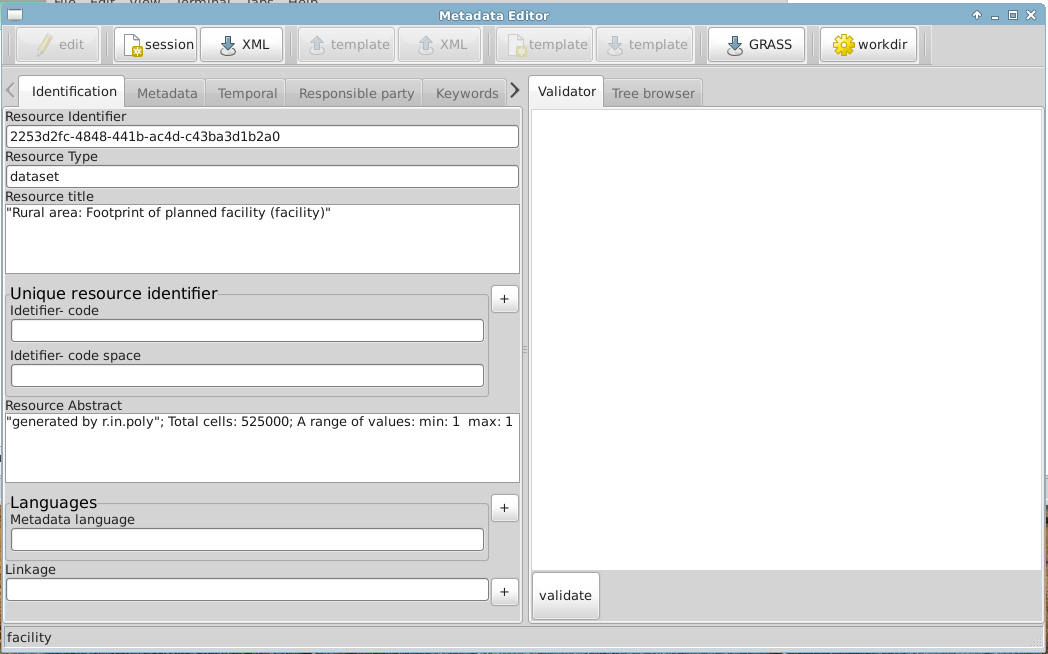Select the Validator tab
1048x654 pixels.
(x=566, y=92)
